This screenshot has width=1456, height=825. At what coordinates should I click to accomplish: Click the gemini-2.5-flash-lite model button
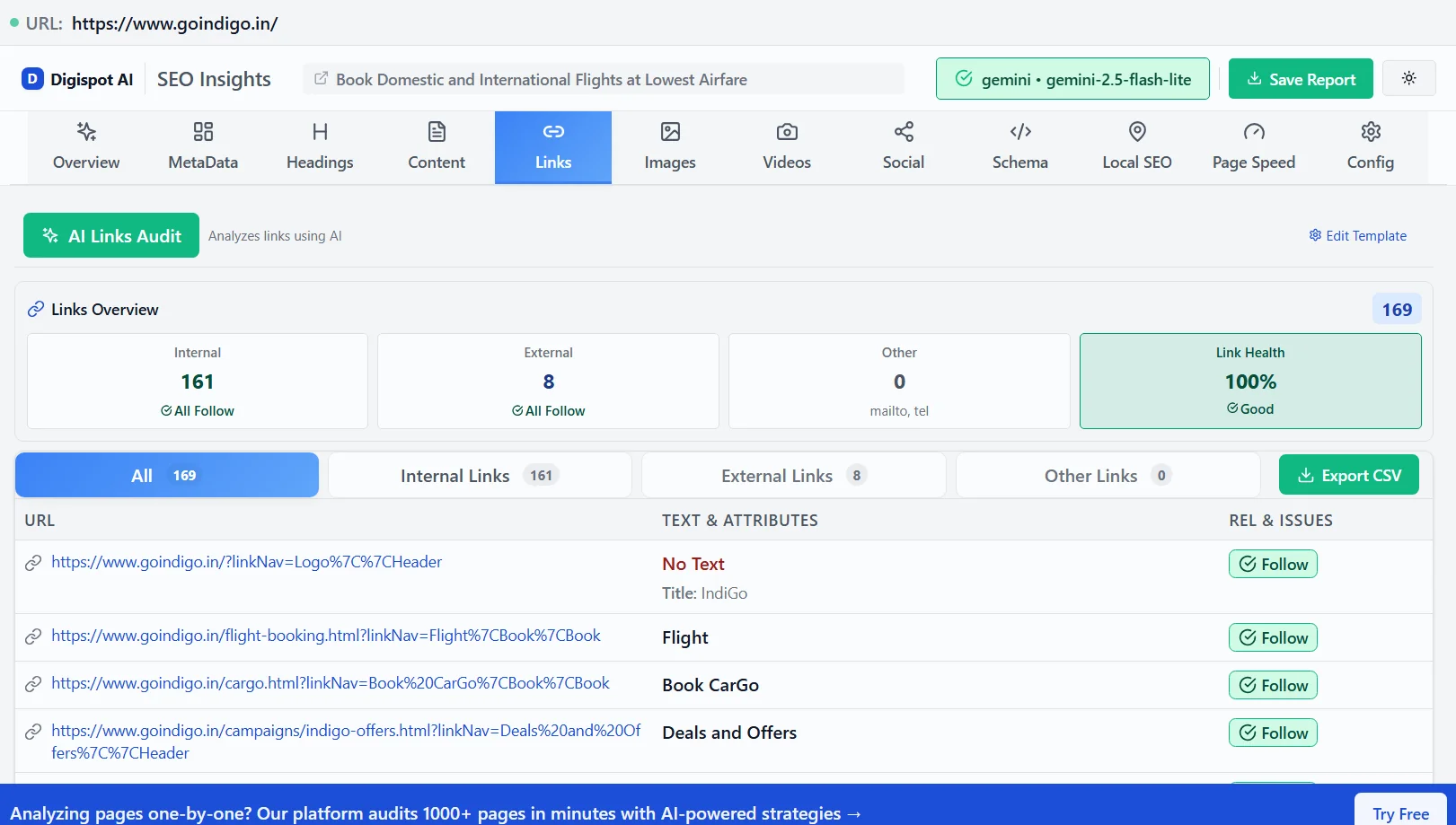click(1072, 79)
